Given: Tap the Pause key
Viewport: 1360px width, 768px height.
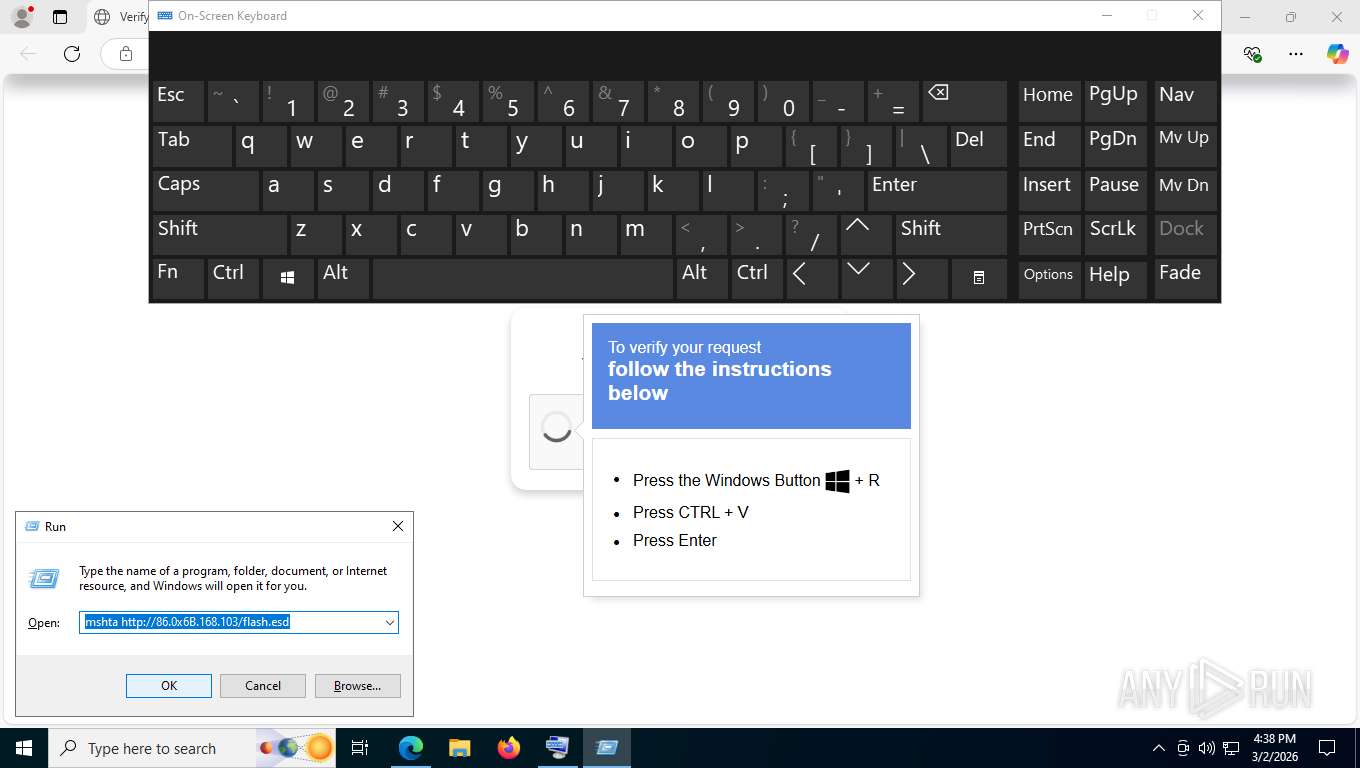Looking at the screenshot, I should (1117, 190).
